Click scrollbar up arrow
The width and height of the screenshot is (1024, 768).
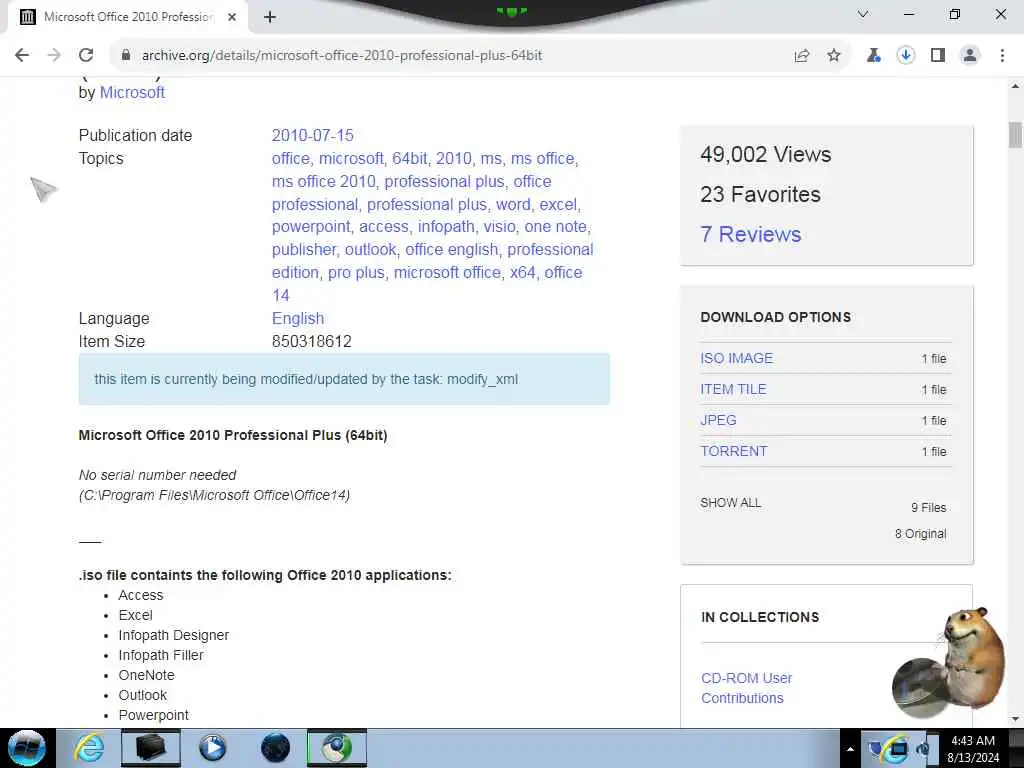coord(1015,86)
